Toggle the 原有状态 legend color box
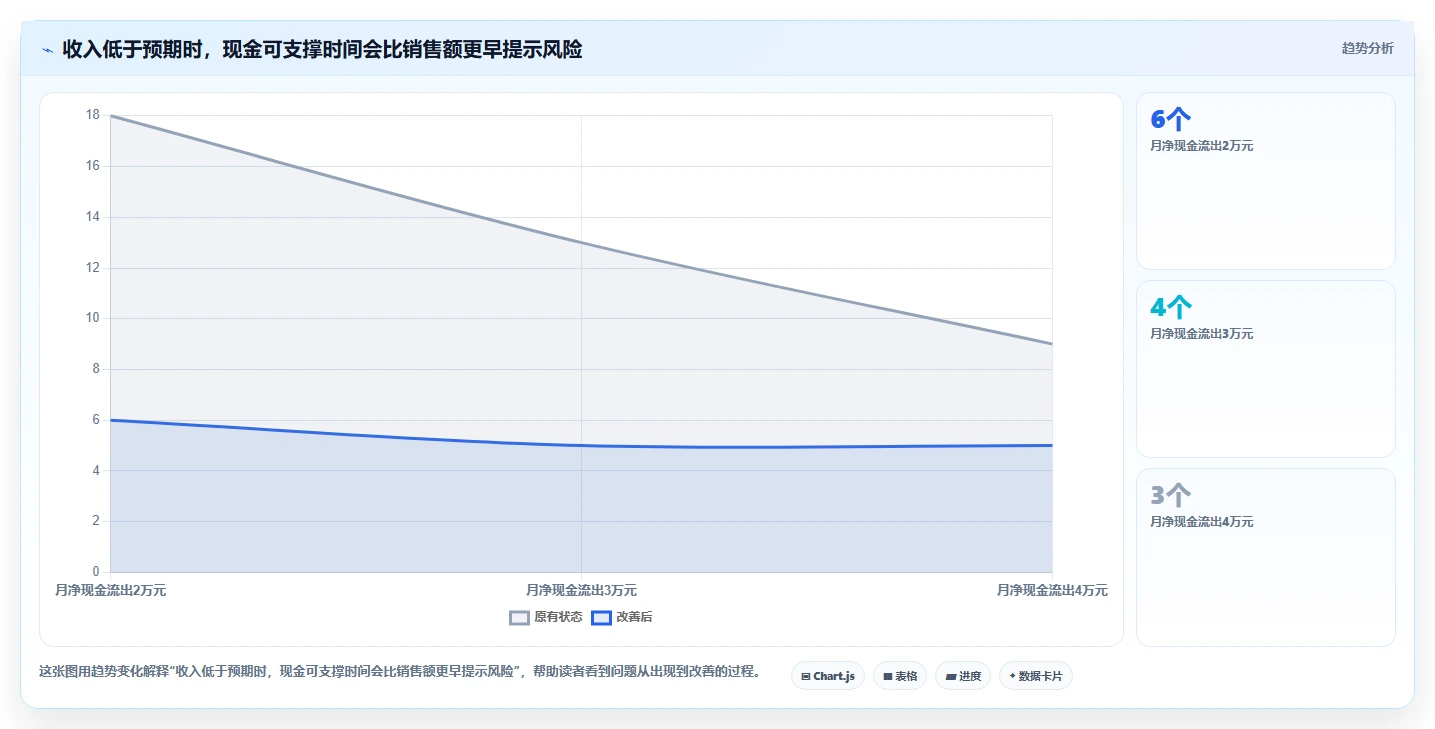The width and height of the screenshot is (1435, 729). (x=519, y=618)
